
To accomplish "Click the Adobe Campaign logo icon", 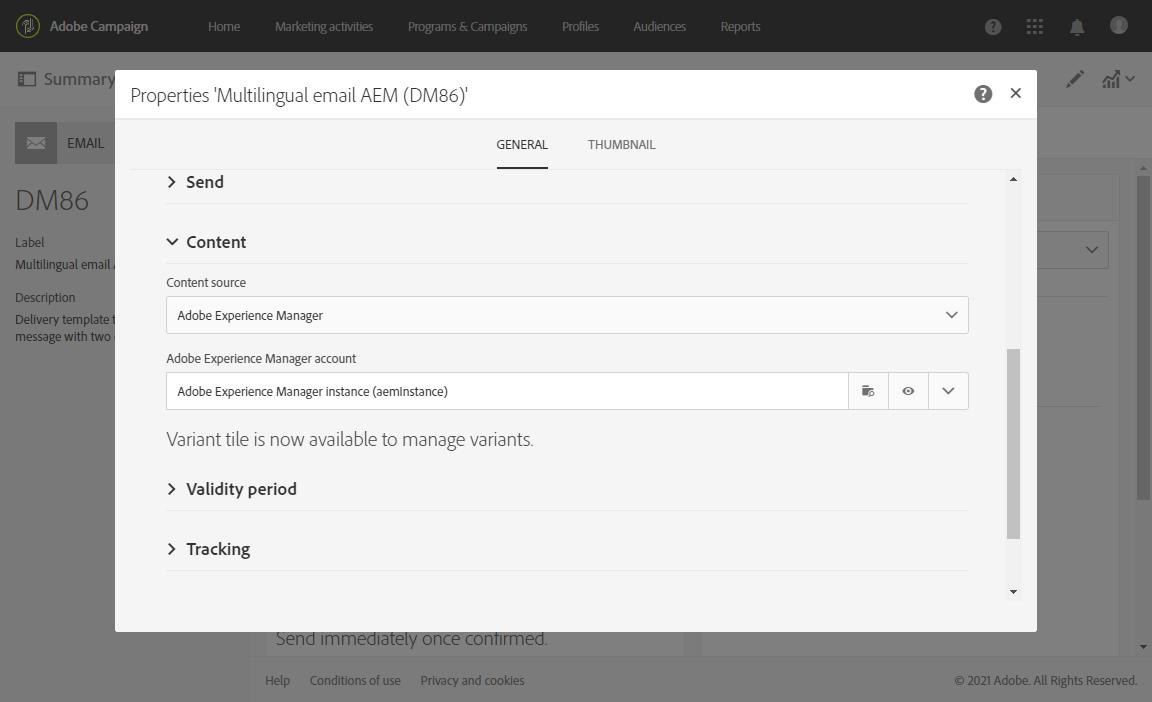I will (x=28, y=26).
